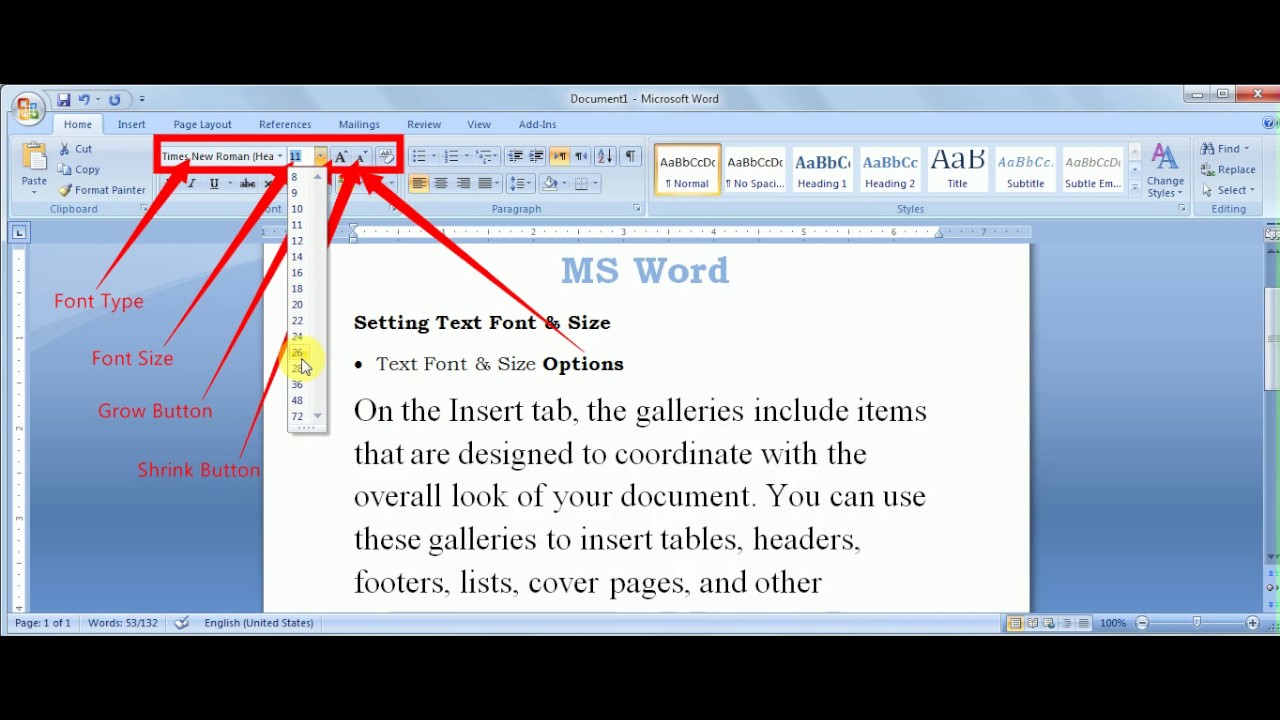
Task: Start a numbered list
Action: pyautogui.click(x=451, y=156)
